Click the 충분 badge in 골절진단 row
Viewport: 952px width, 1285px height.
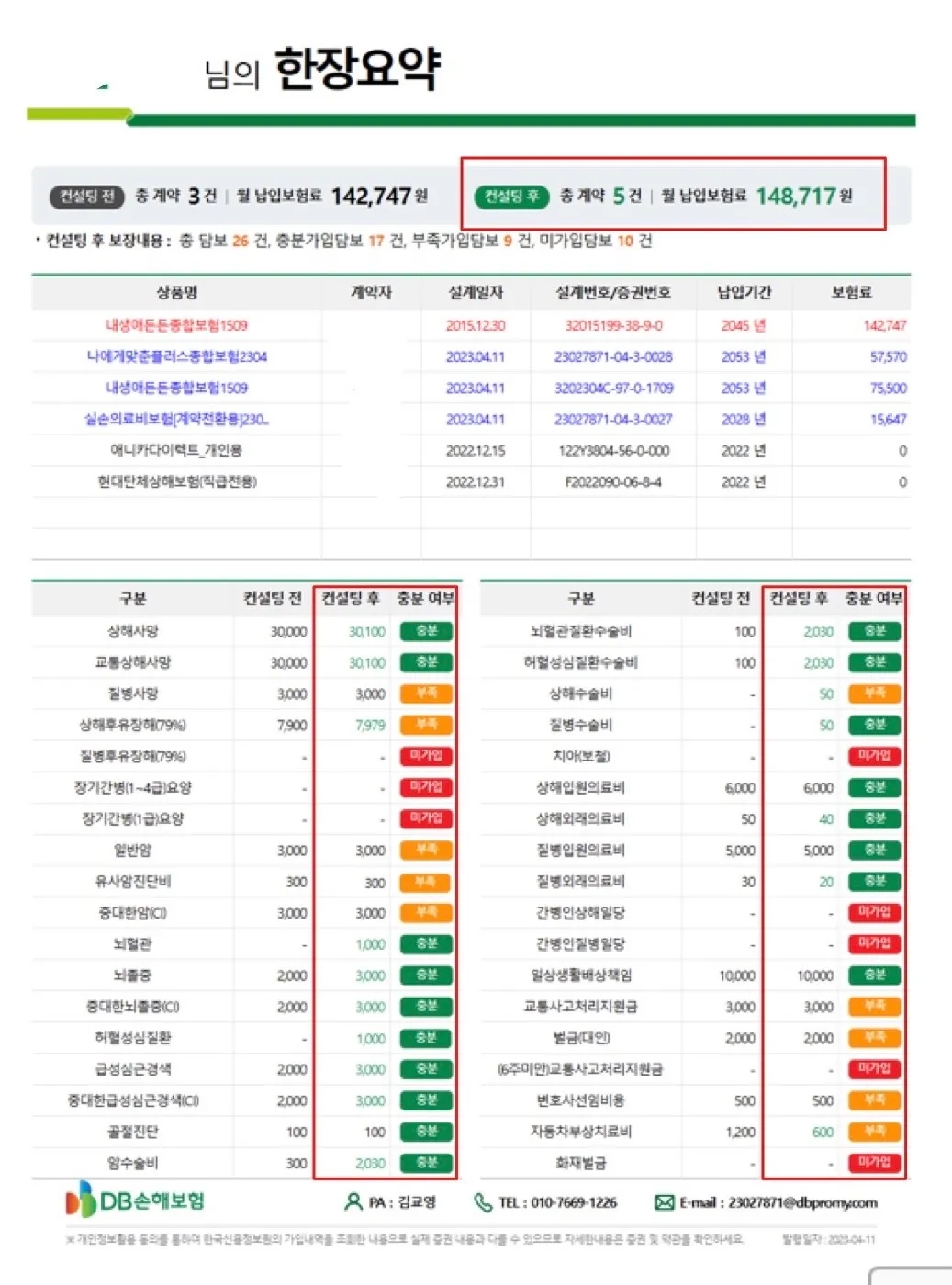(x=426, y=1132)
